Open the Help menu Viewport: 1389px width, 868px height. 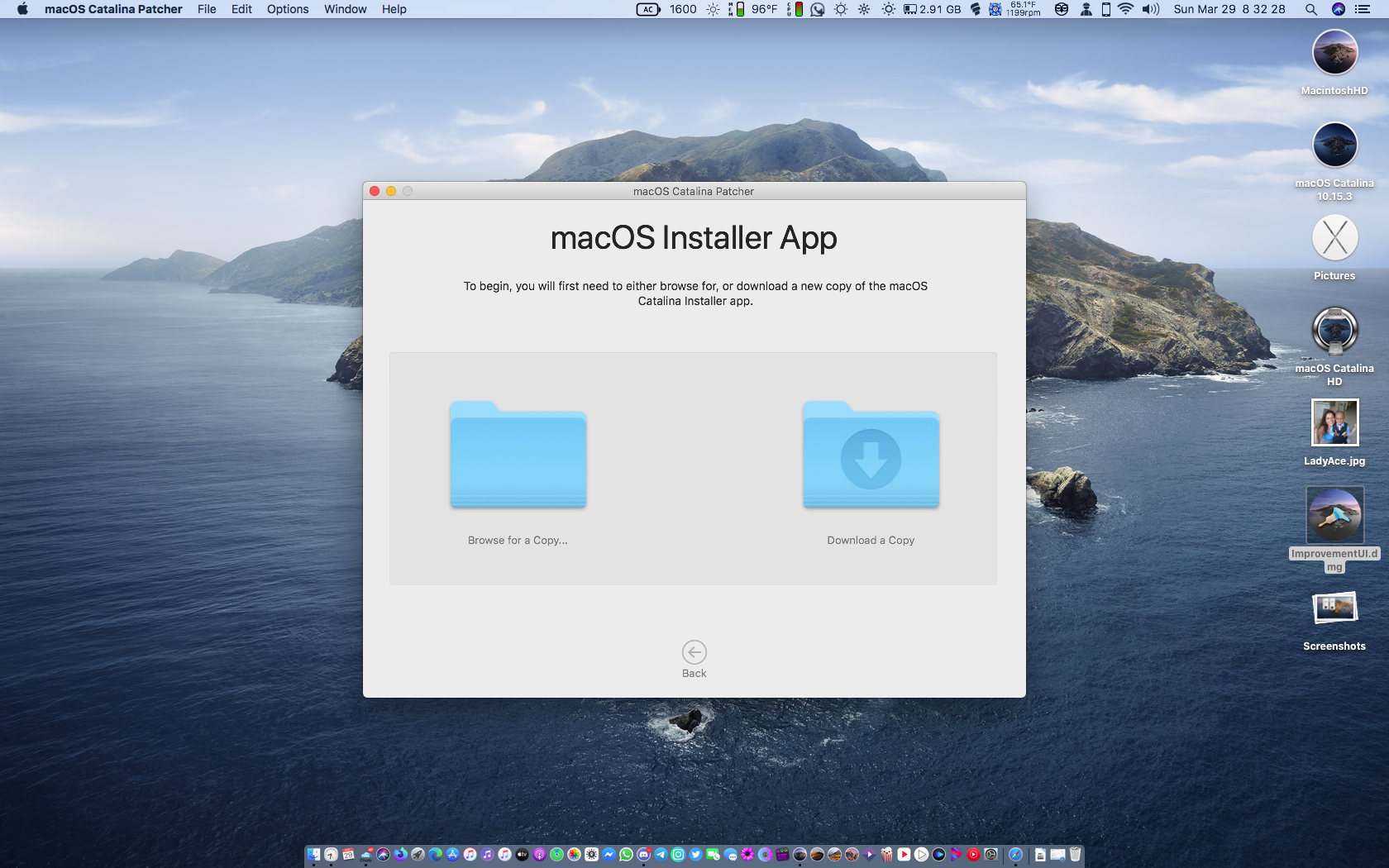point(394,9)
